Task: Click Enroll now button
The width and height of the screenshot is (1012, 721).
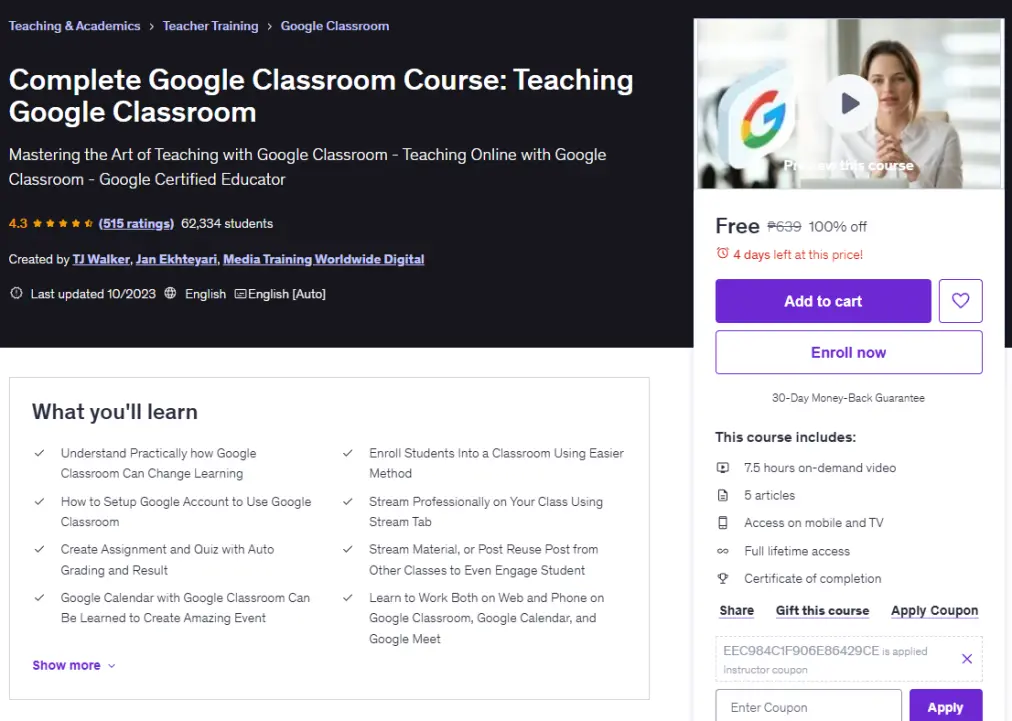Action: (849, 352)
